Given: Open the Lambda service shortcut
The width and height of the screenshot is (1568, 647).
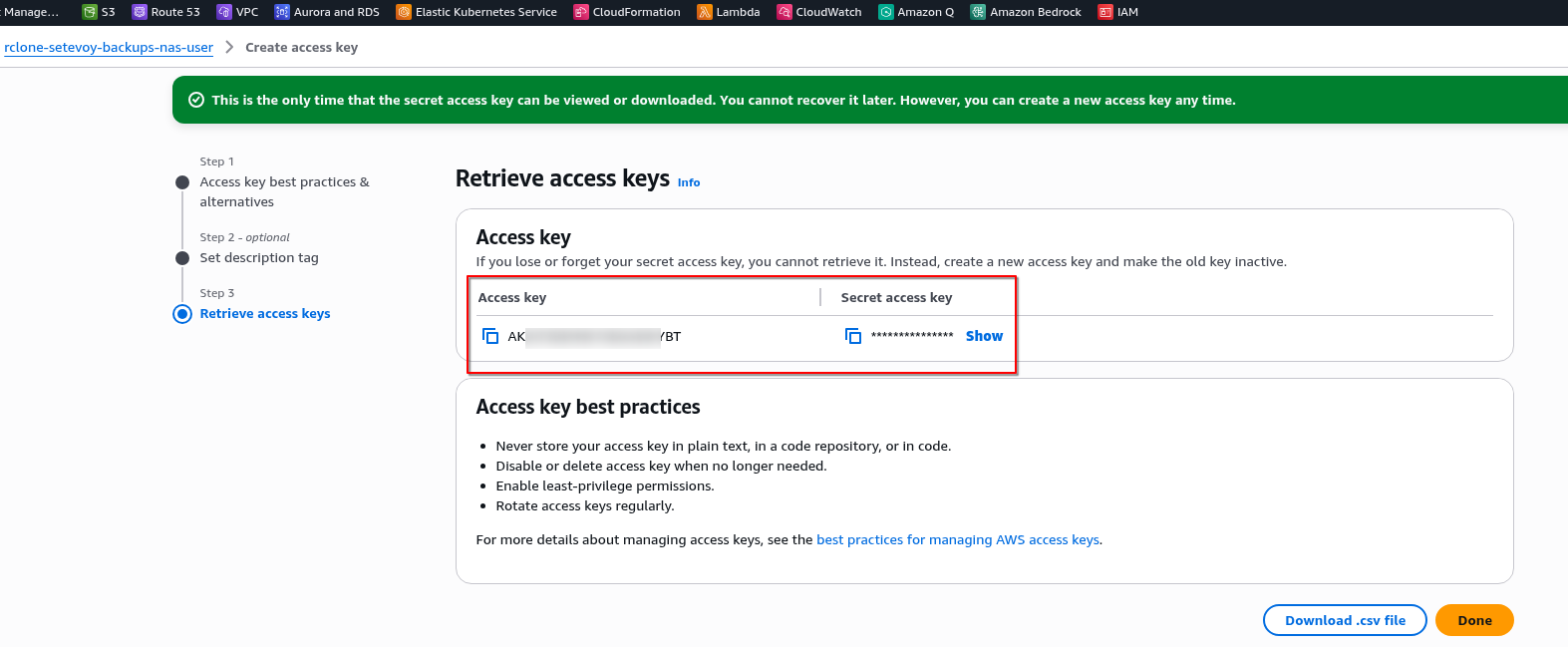Looking at the screenshot, I should click(x=705, y=12).
